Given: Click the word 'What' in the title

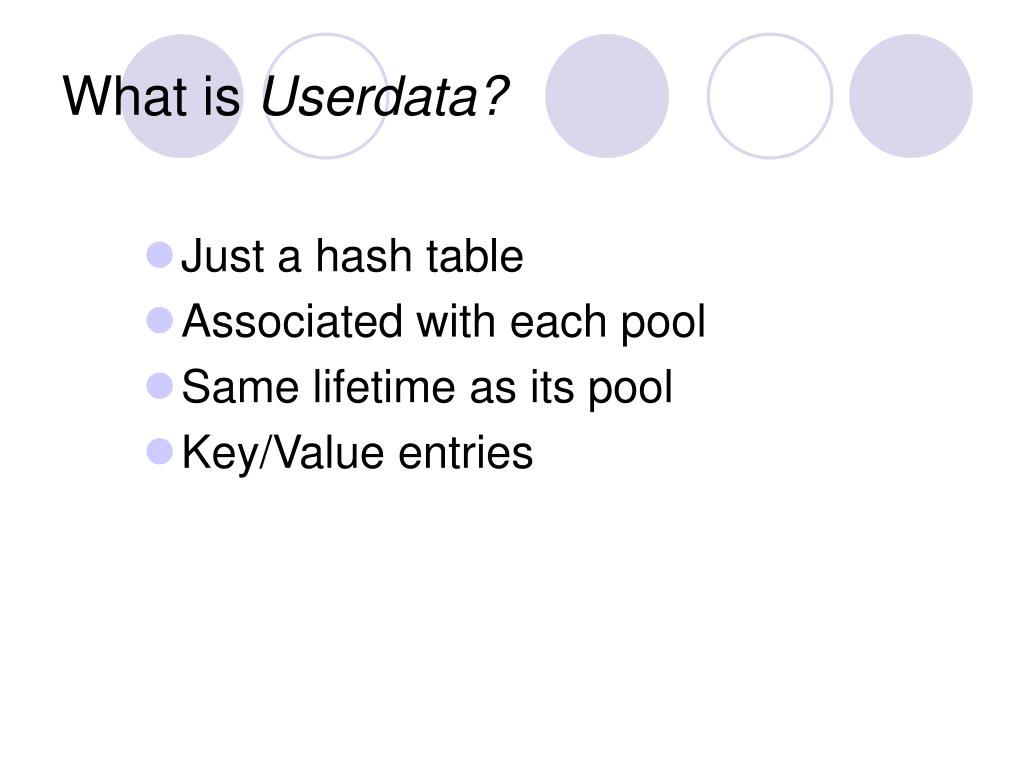Looking at the screenshot, I should click(x=125, y=97).
